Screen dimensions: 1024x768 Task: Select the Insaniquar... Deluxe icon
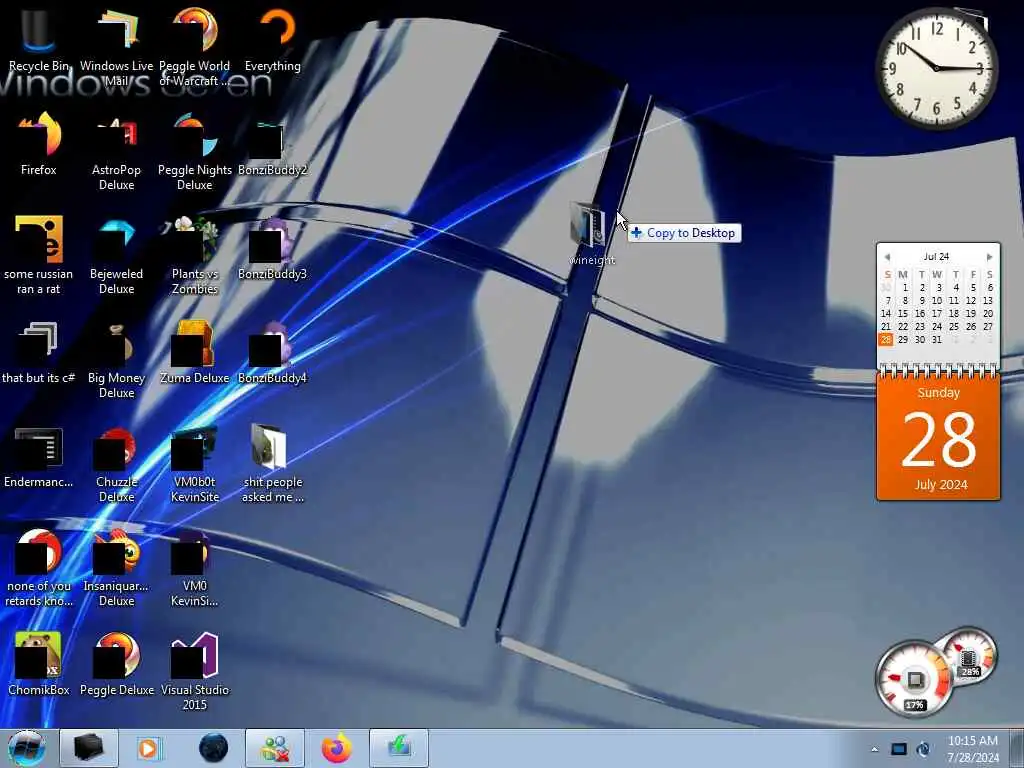[x=116, y=567]
